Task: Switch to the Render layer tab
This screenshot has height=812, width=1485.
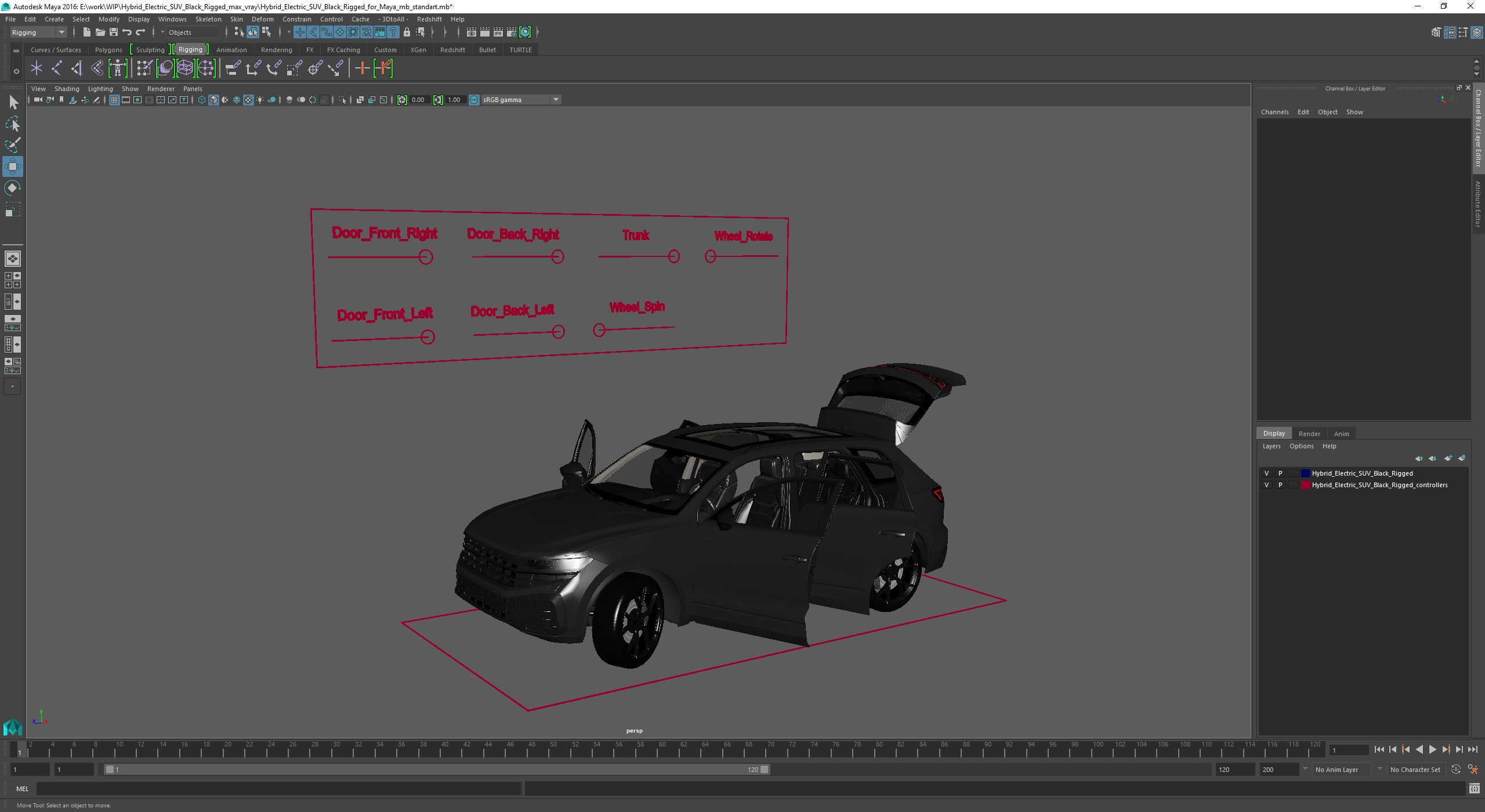Action: pyautogui.click(x=1309, y=434)
